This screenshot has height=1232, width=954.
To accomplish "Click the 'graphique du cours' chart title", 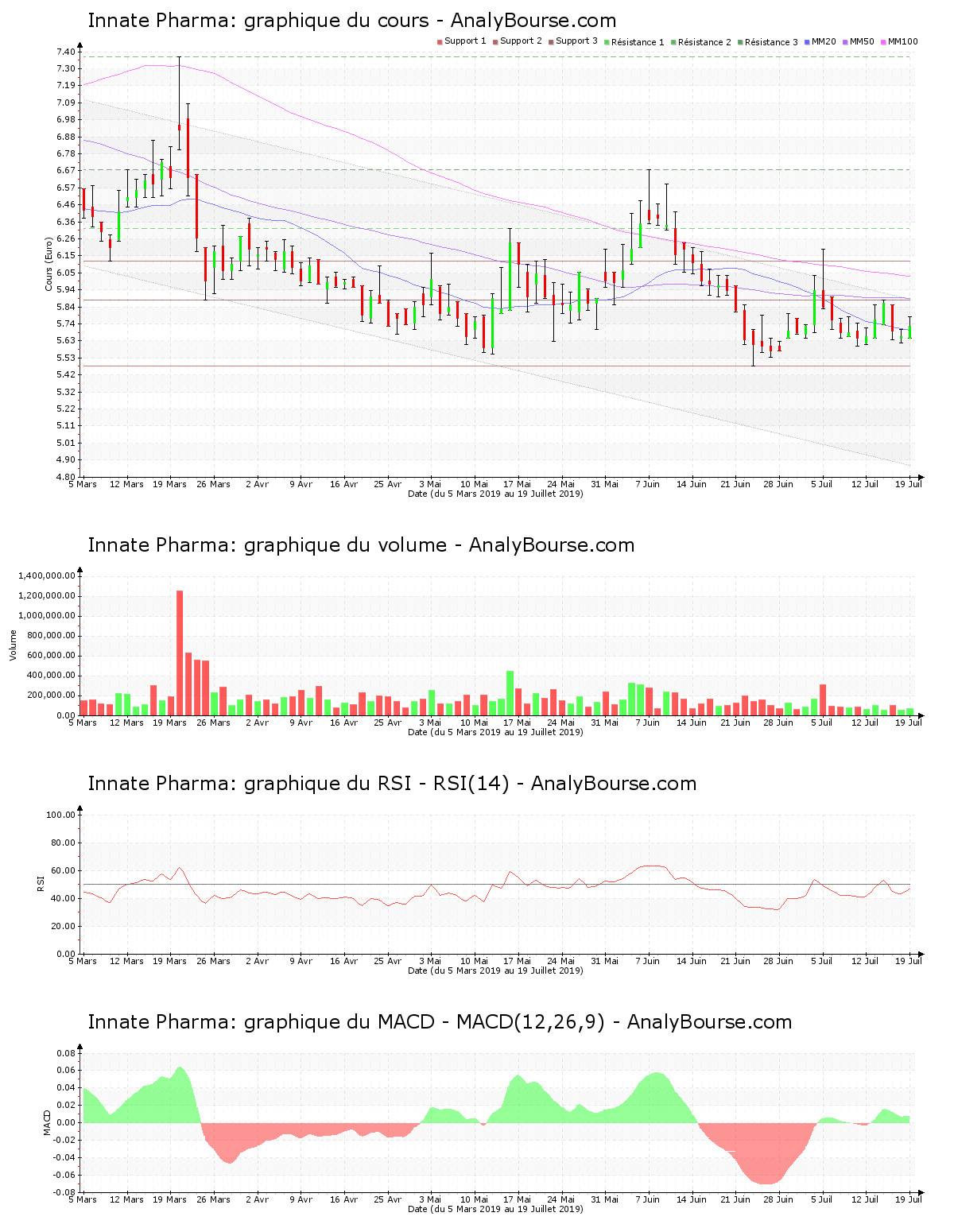I will coord(352,21).
